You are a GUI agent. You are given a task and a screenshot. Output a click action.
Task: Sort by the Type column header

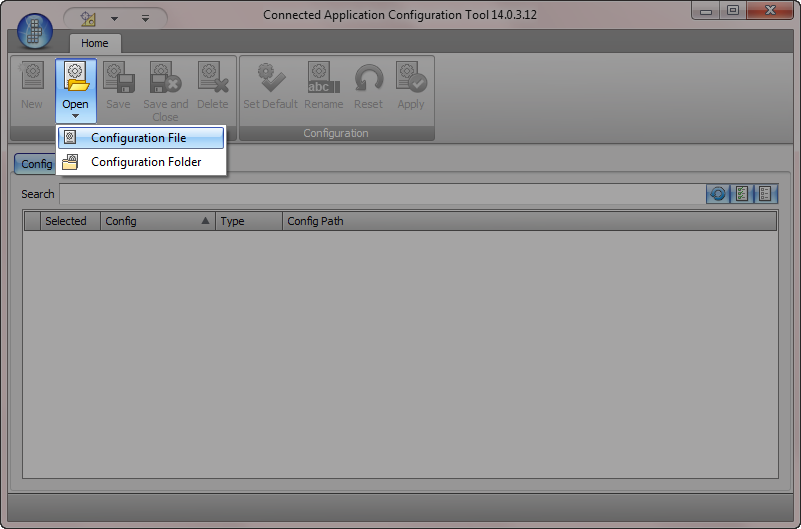tap(249, 221)
